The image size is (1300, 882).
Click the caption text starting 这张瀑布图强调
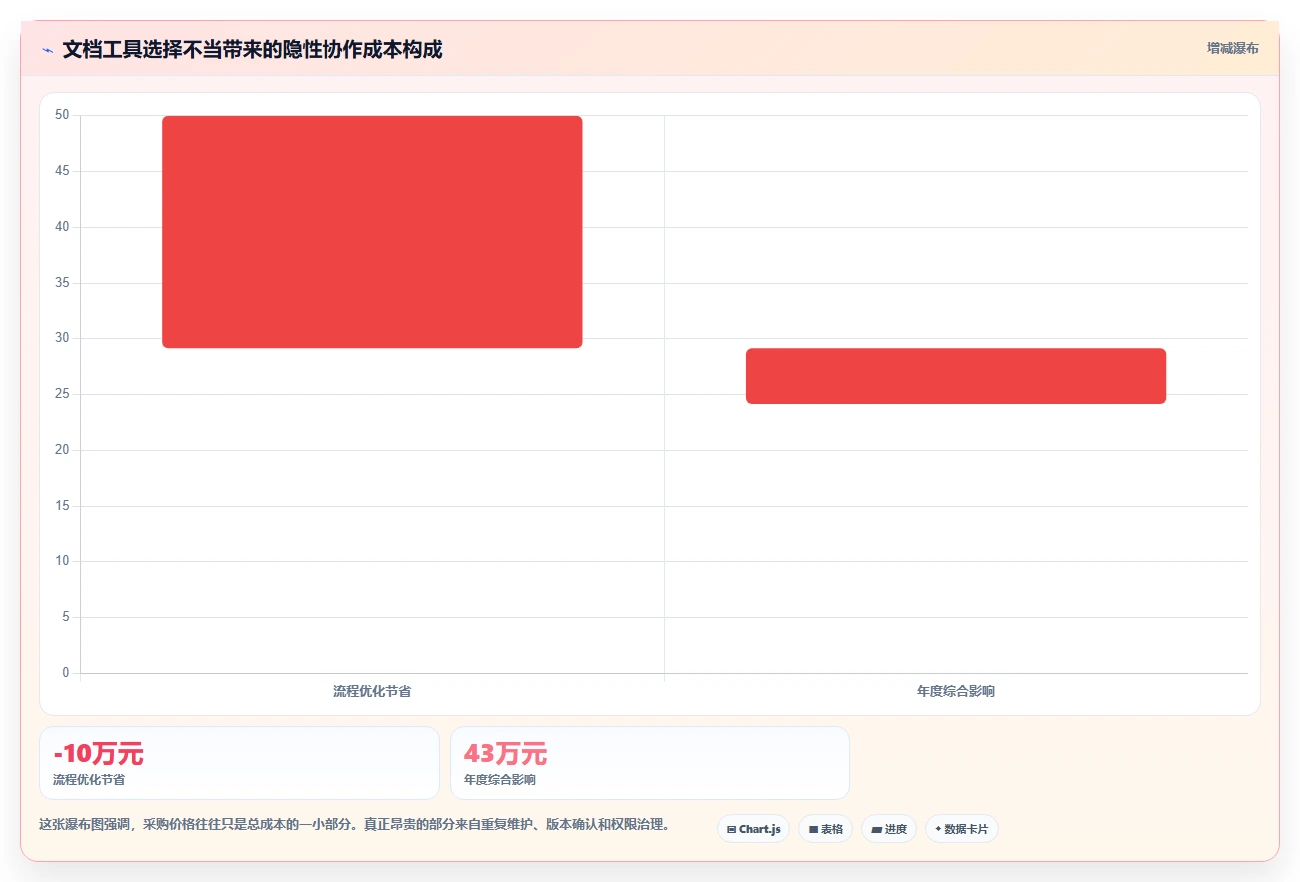pyautogui.click(x=354, y=825)
